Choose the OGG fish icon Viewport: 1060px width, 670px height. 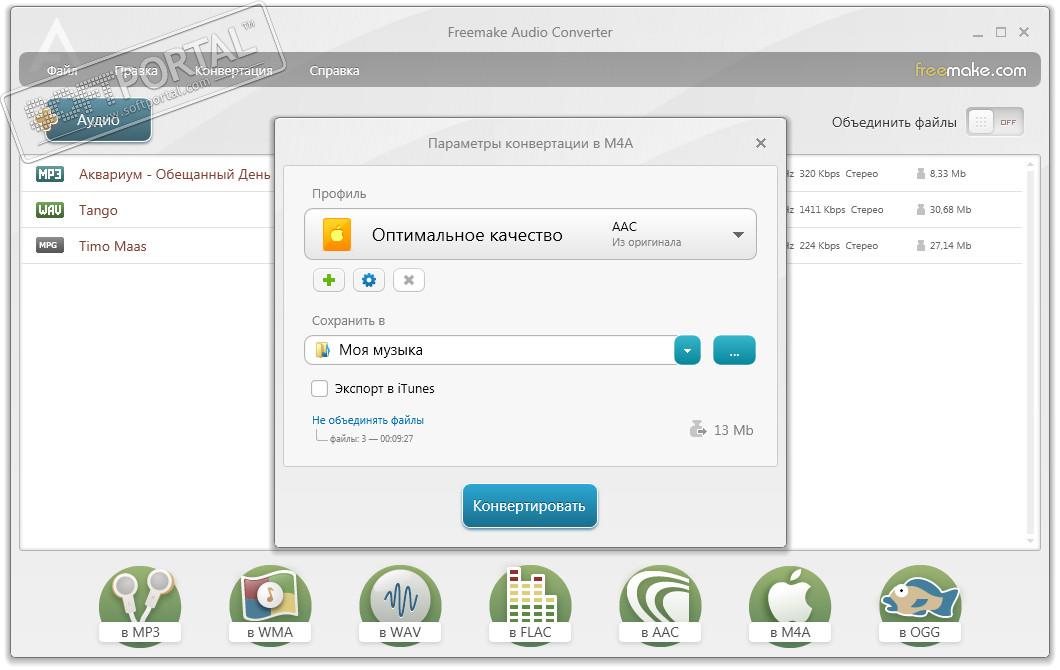coord(919,605)
